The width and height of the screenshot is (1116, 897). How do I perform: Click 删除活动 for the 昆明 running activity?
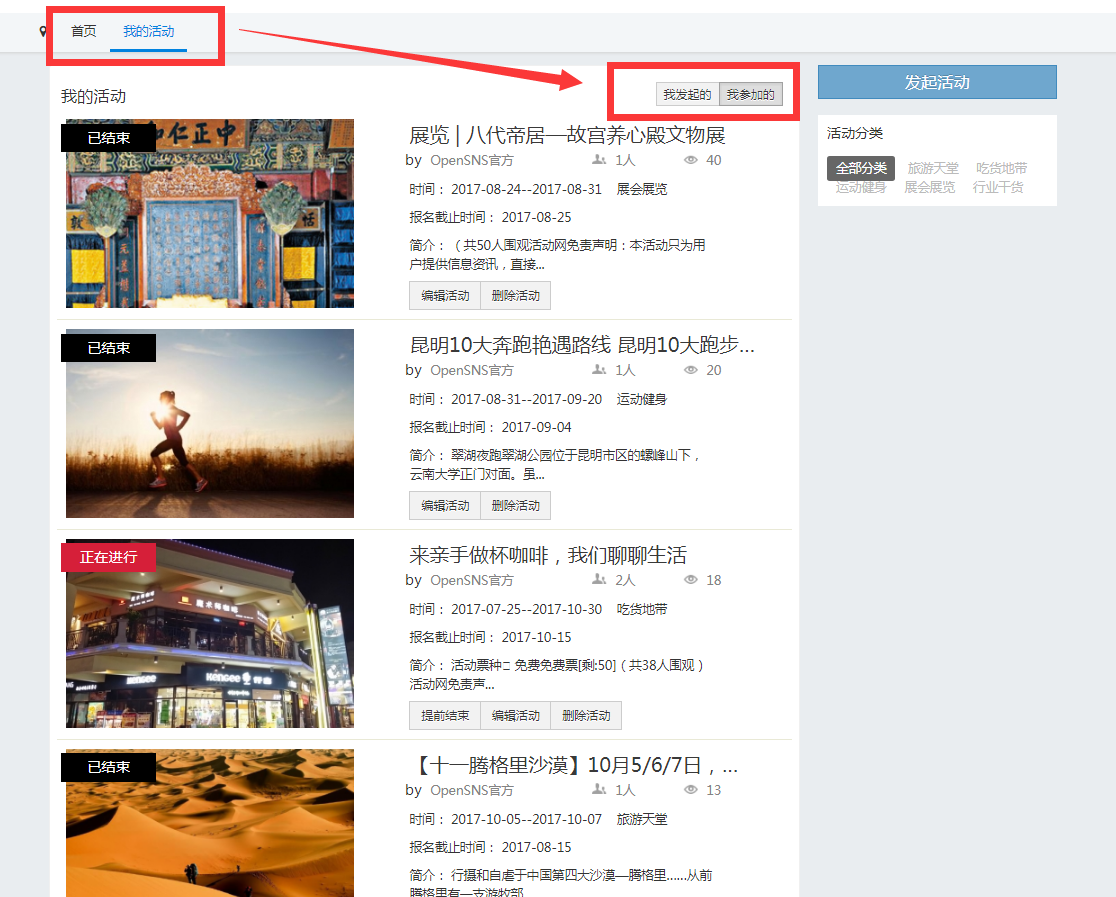[x=515, y=505]
